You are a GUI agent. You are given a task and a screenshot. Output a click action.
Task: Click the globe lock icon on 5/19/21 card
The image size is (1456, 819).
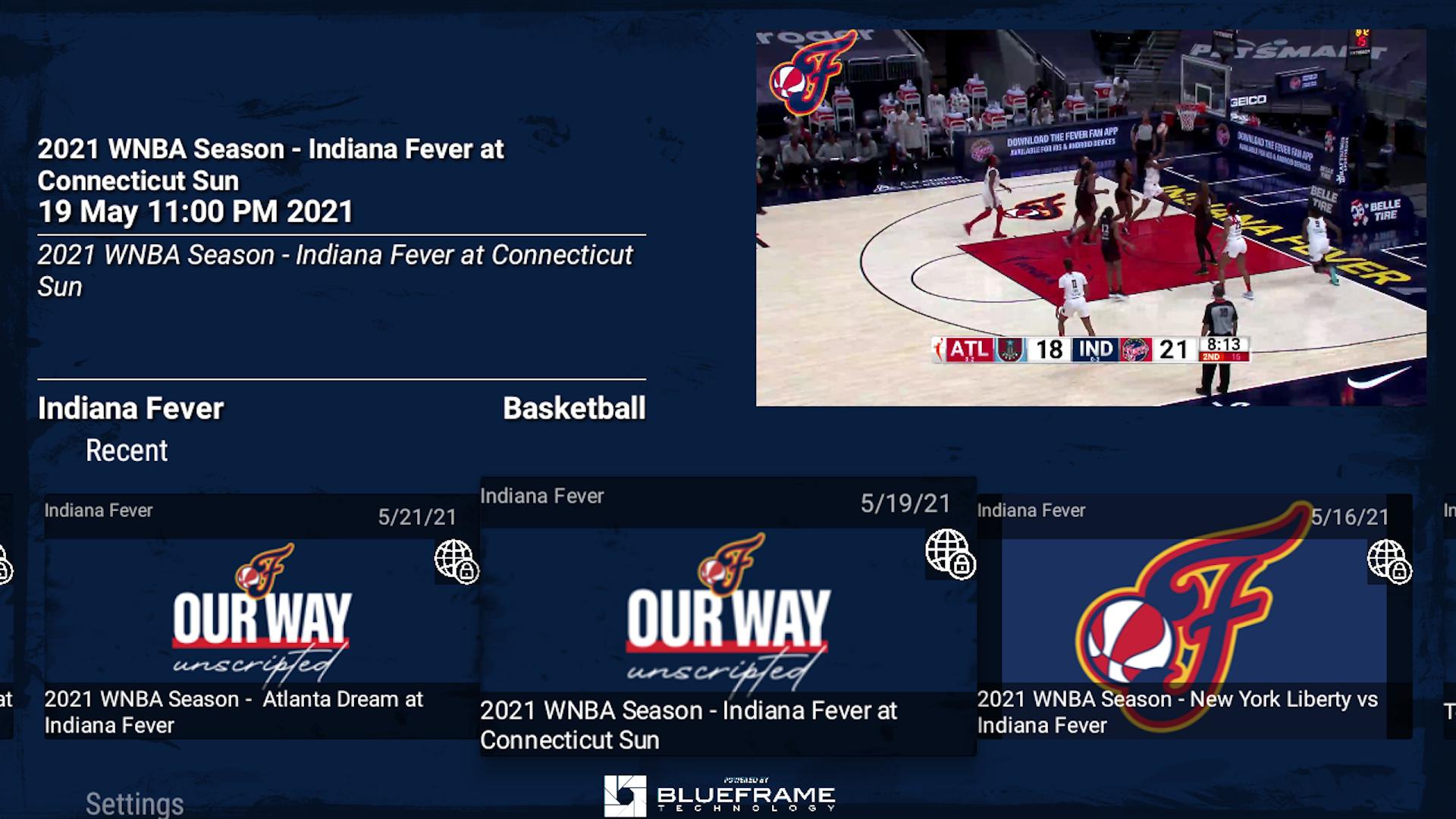pos(950,554)
